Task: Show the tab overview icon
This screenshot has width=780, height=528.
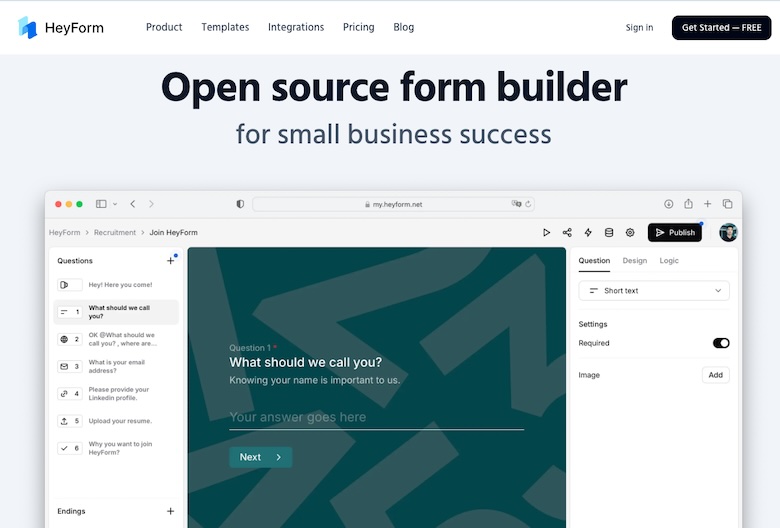Action: click(x=728, y=204)
